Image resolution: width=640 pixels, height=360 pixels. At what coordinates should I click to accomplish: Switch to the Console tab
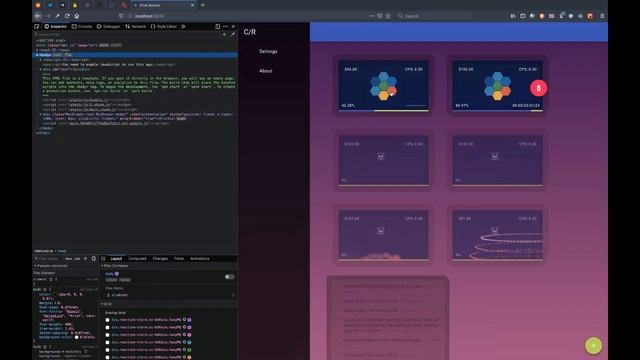[x=82, y=27]
